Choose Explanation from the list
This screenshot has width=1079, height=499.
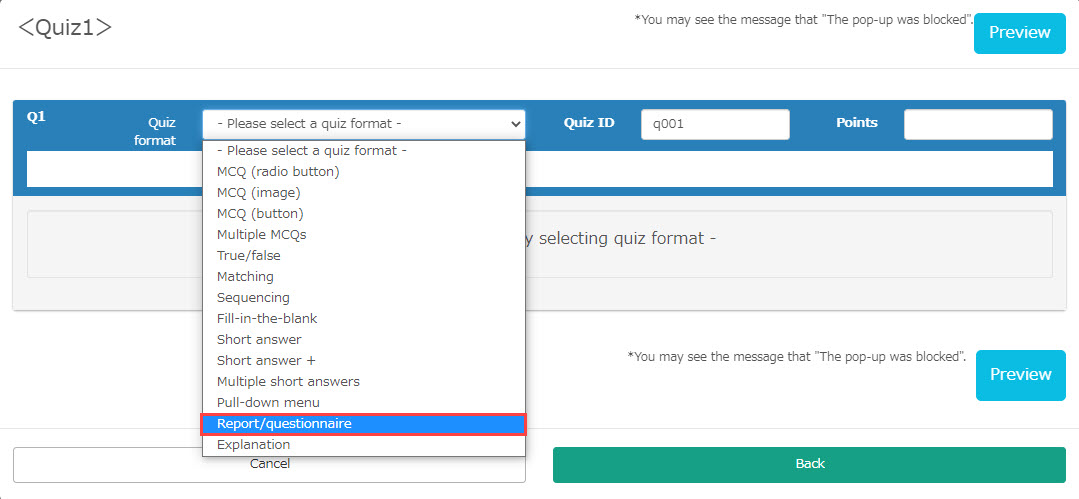(253, 445)
